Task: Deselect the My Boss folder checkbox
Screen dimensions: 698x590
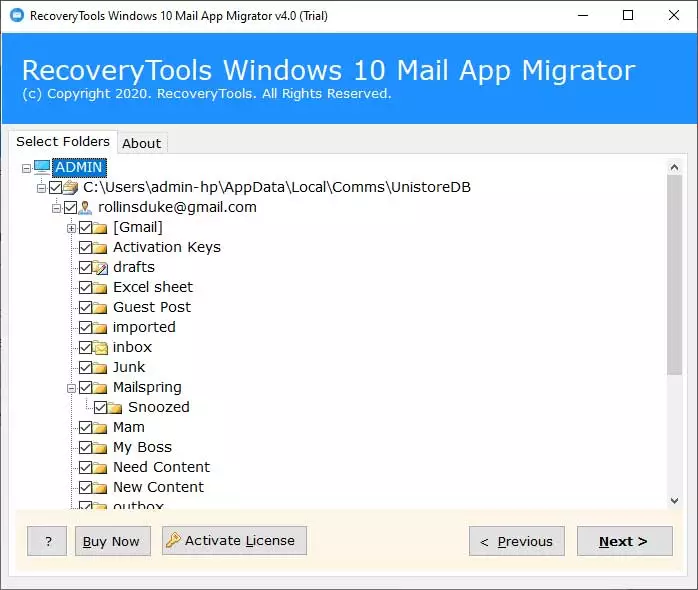Action: pos(85,447)
